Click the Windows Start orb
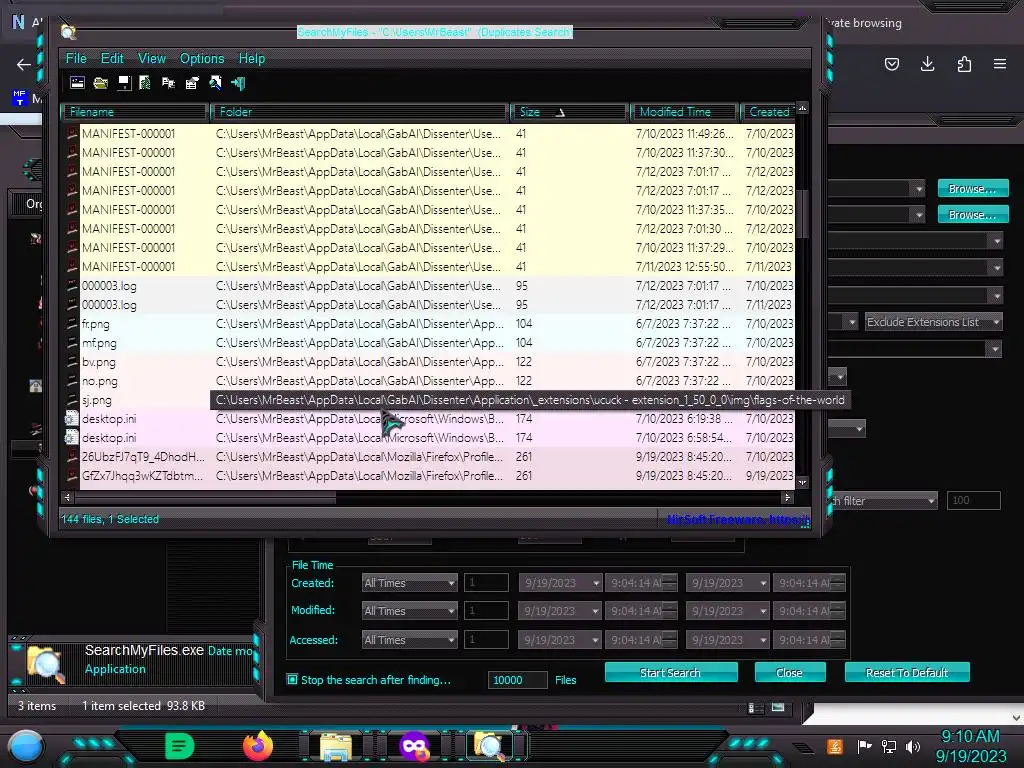1024x768 pixels. (26, 746)
